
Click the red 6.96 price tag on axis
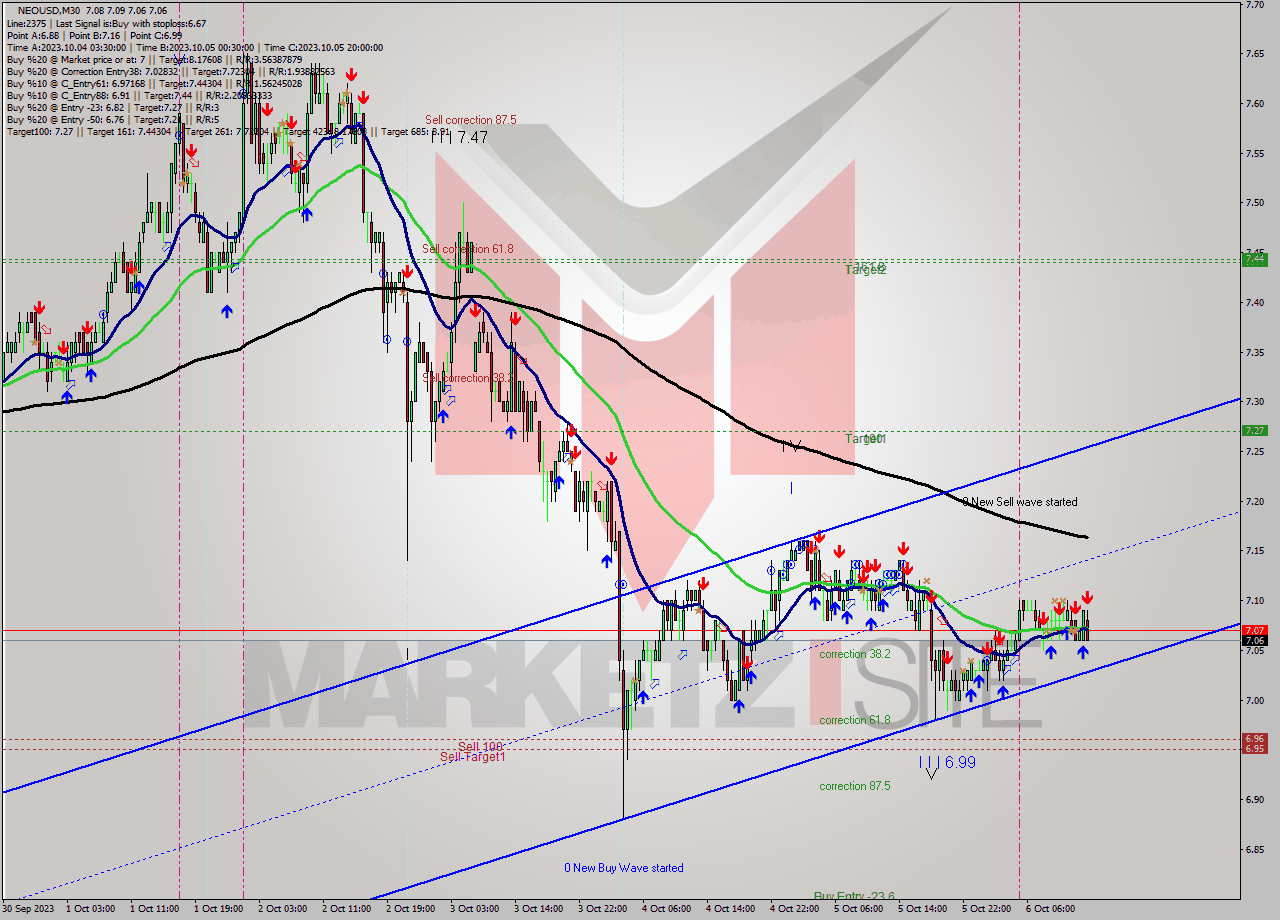click(1254, 738)
